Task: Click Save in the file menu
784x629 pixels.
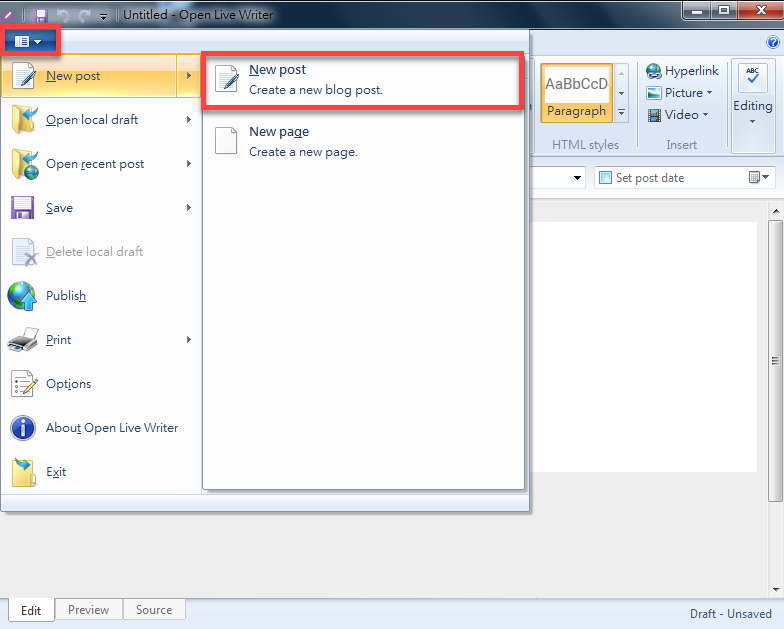Action: click(102, 208)
